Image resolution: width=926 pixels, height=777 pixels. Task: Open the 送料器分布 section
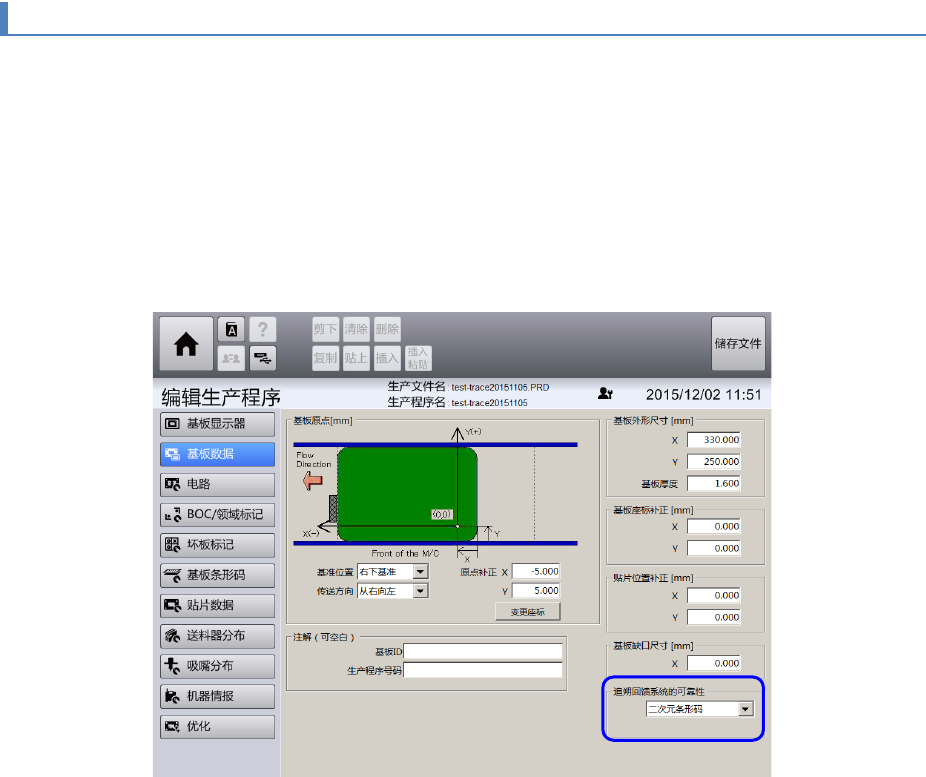click(x=217, y=636)
